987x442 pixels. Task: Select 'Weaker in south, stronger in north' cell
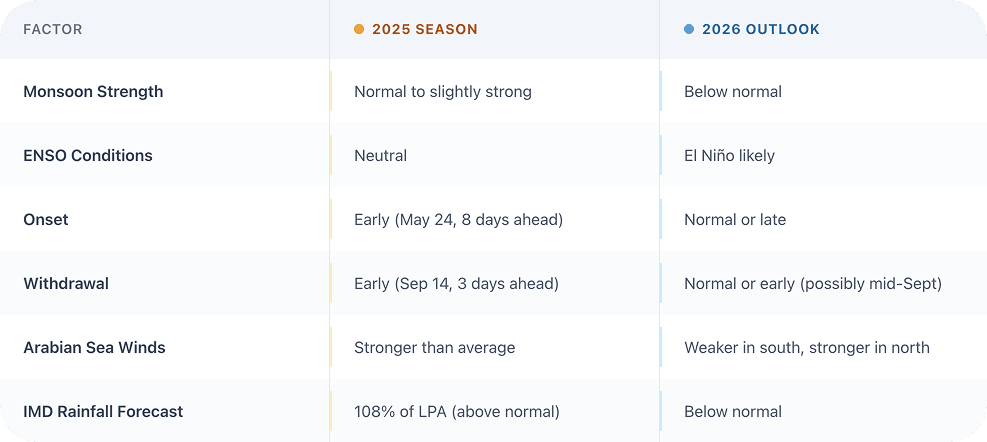(807, 348)
